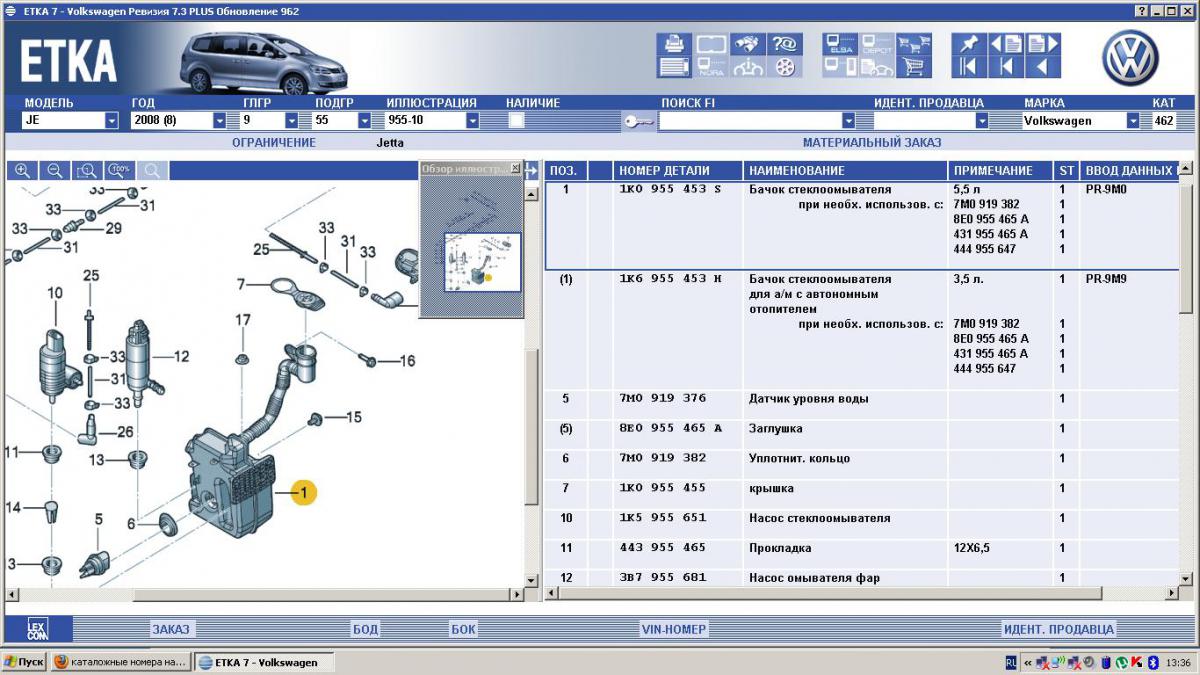Click the Kaspersky tray icon
1200x675 pixels.
click(1137, 662)
